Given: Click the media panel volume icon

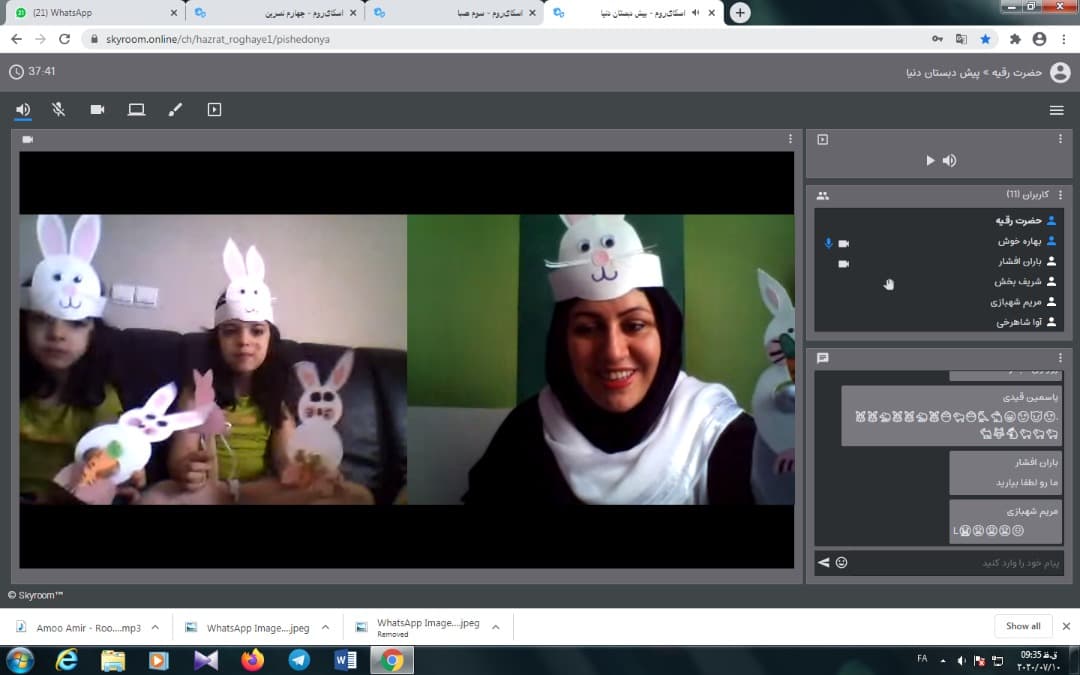Looking at the screenshot, I should pos(949,161).
